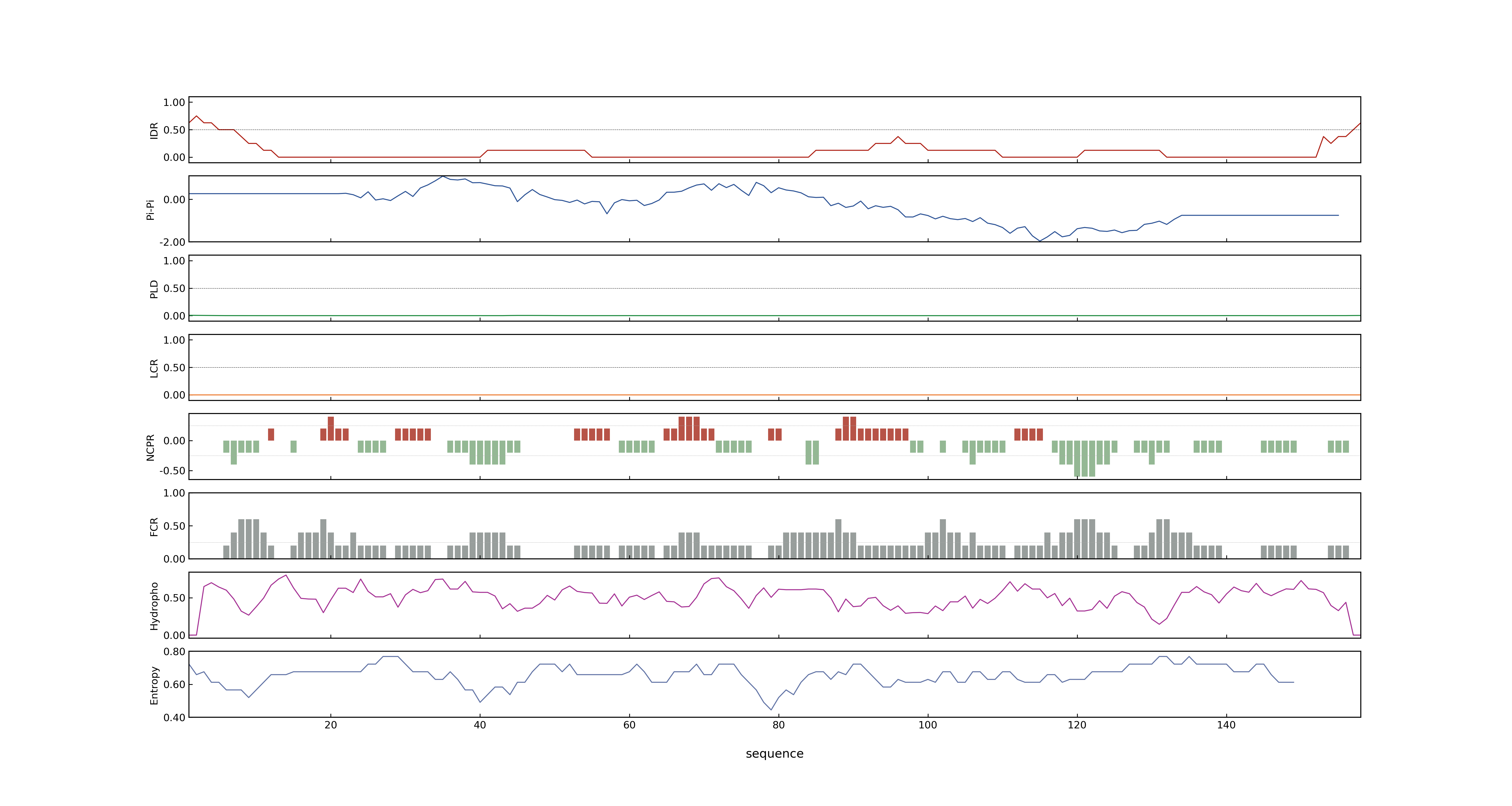Click the Hydropho axis label
The image size is (1512, 806).
coord(154,606)
